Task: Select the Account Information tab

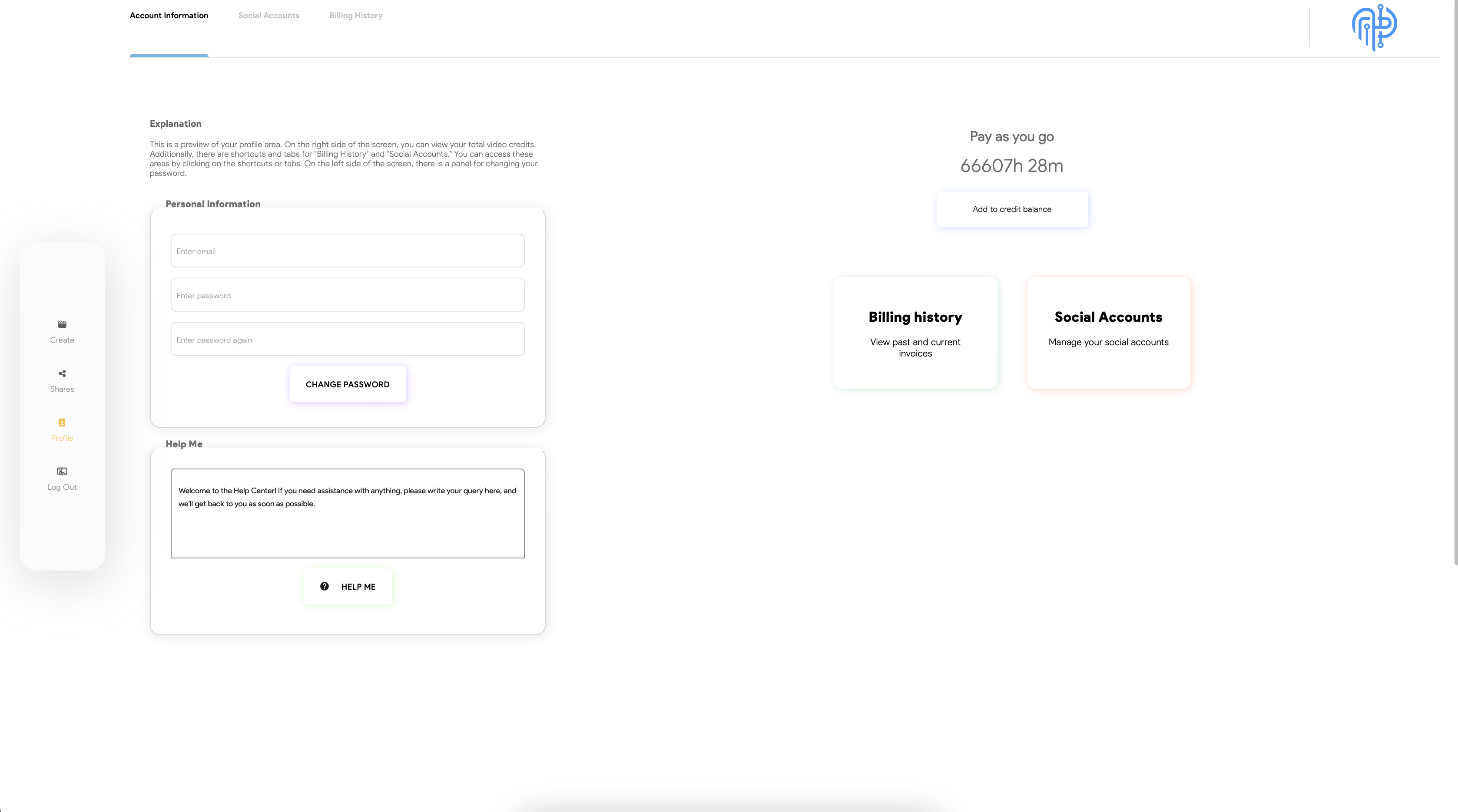Action: pos(169,16)
